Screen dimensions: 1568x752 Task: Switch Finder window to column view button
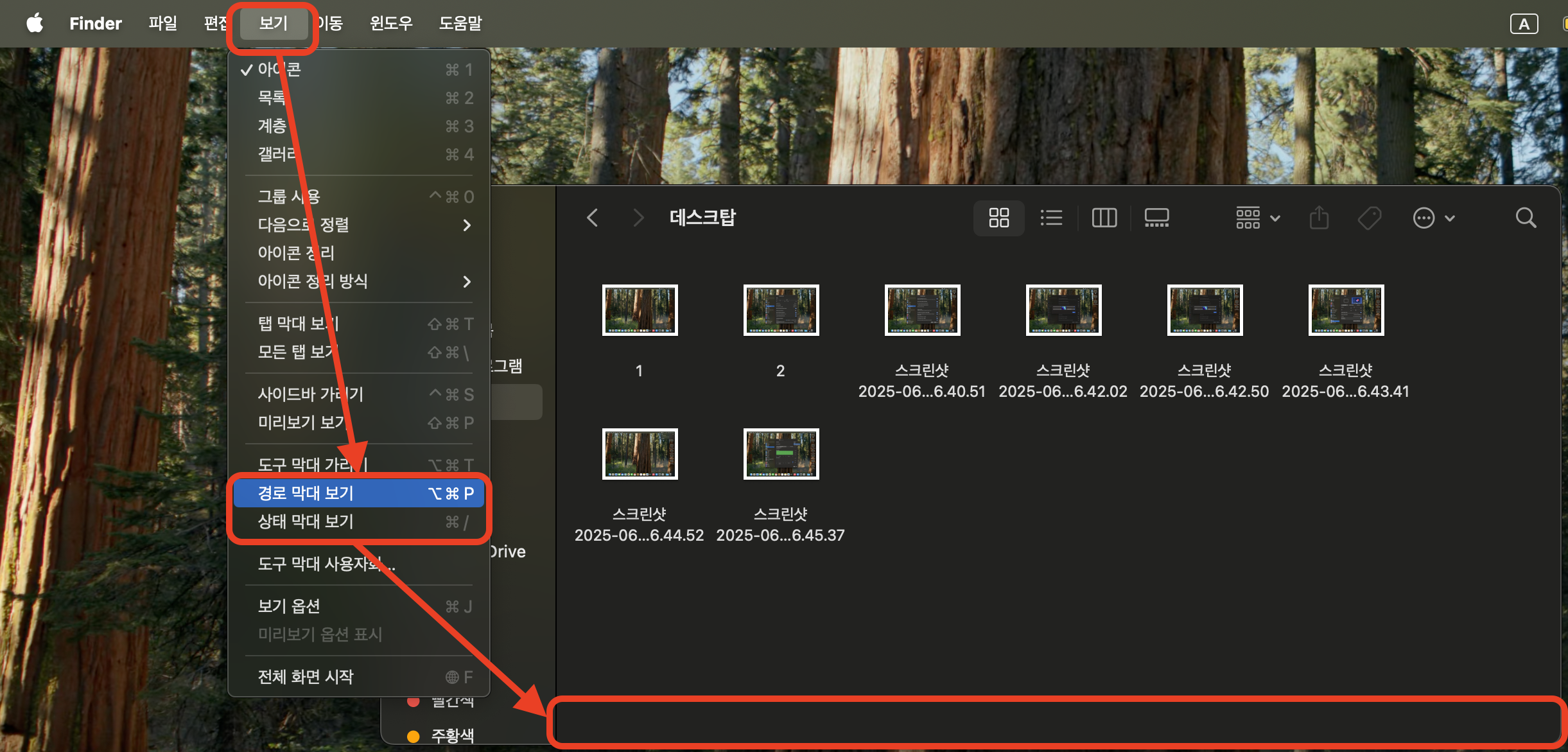pyautogui.click(x=1104, y=218)
